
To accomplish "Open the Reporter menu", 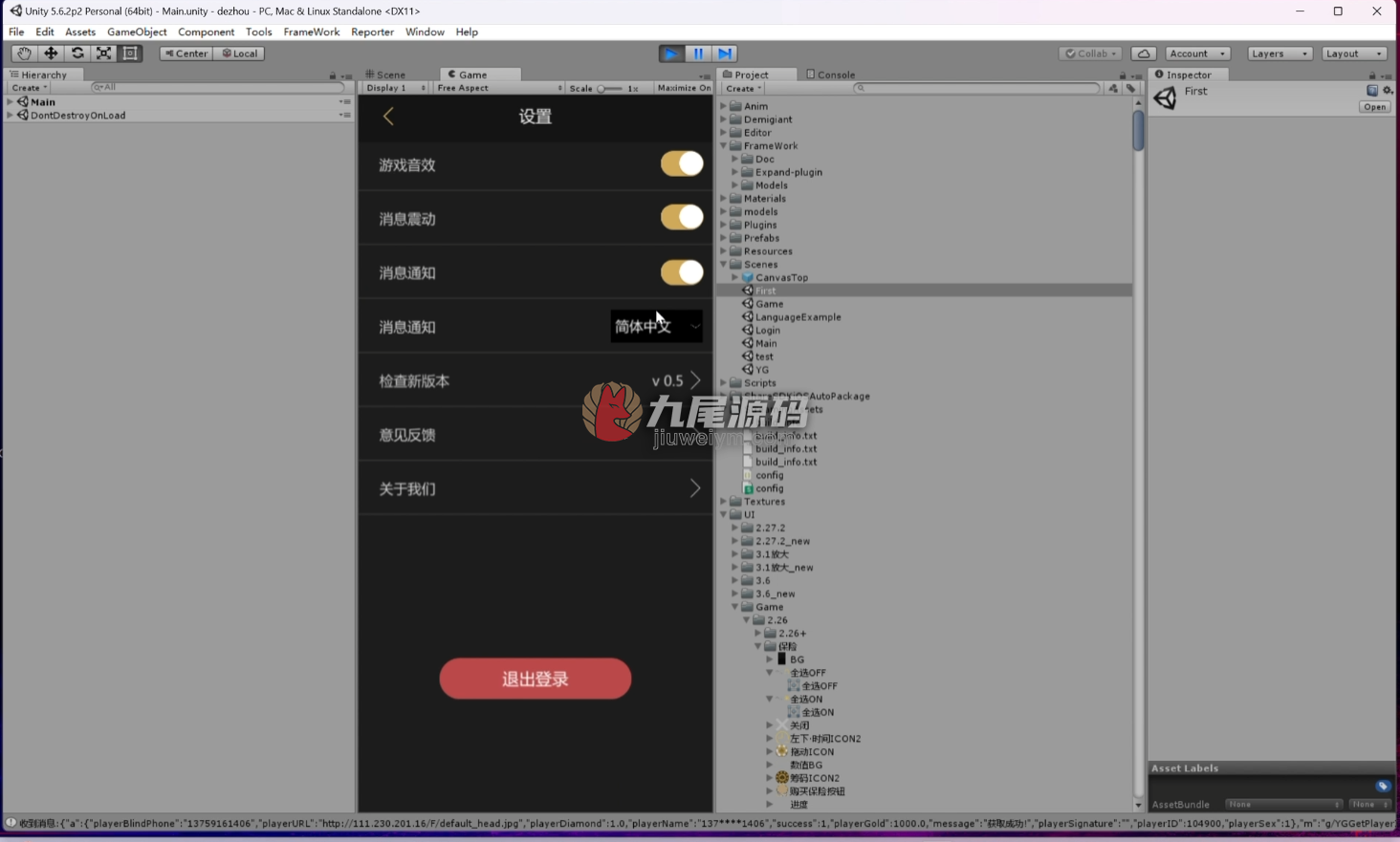I will click(372, 32).
